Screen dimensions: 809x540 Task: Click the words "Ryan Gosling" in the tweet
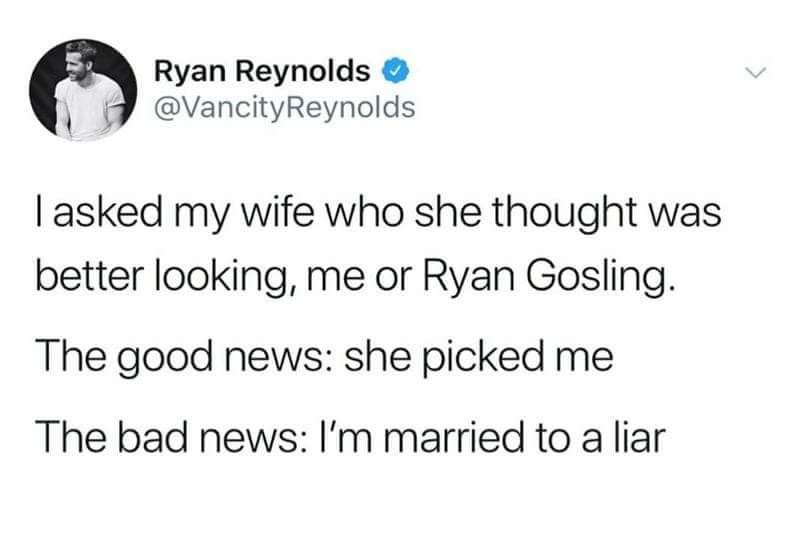[x=549, y=276]
